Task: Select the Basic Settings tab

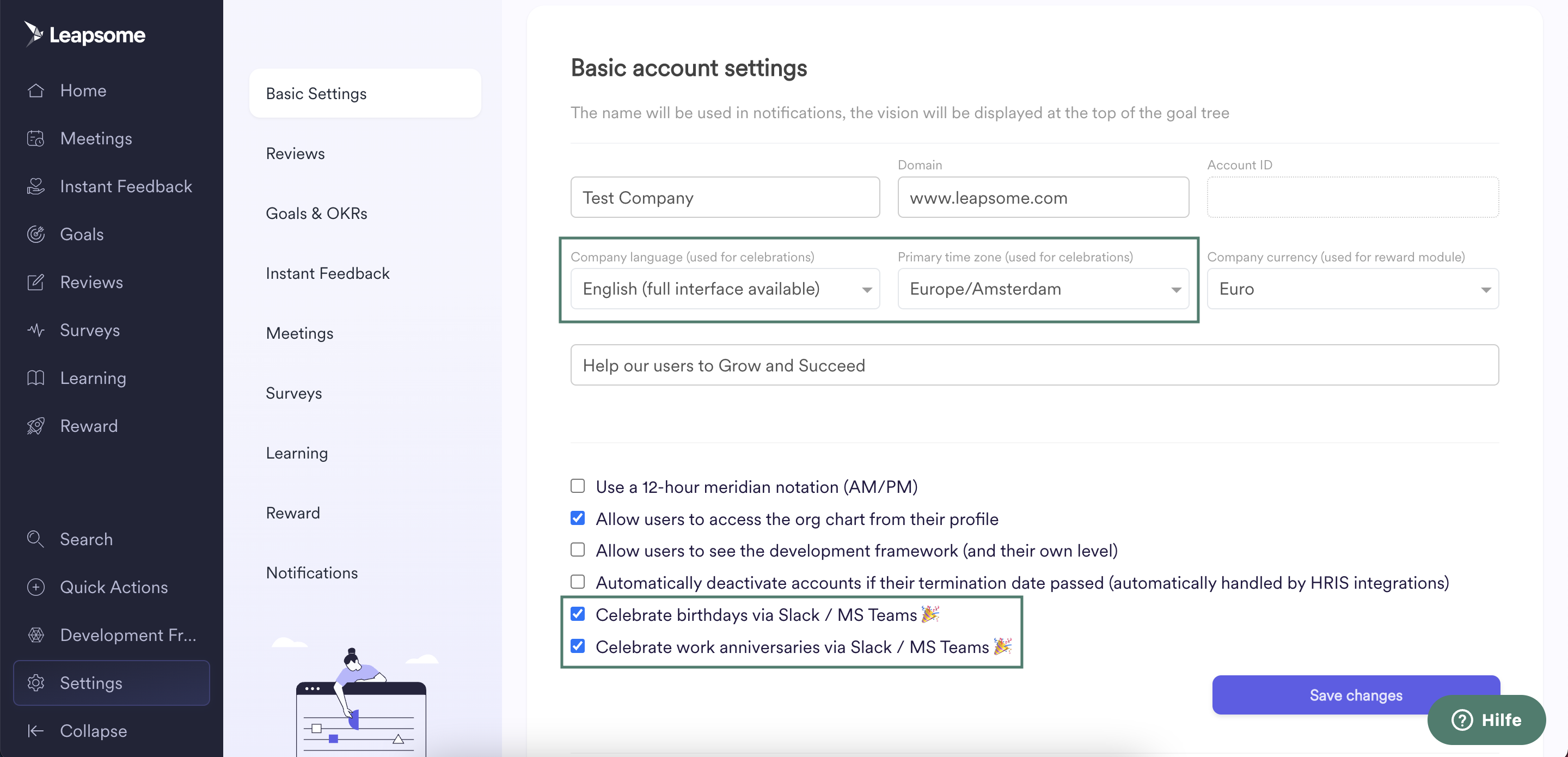Action: (x=365, y=93)
